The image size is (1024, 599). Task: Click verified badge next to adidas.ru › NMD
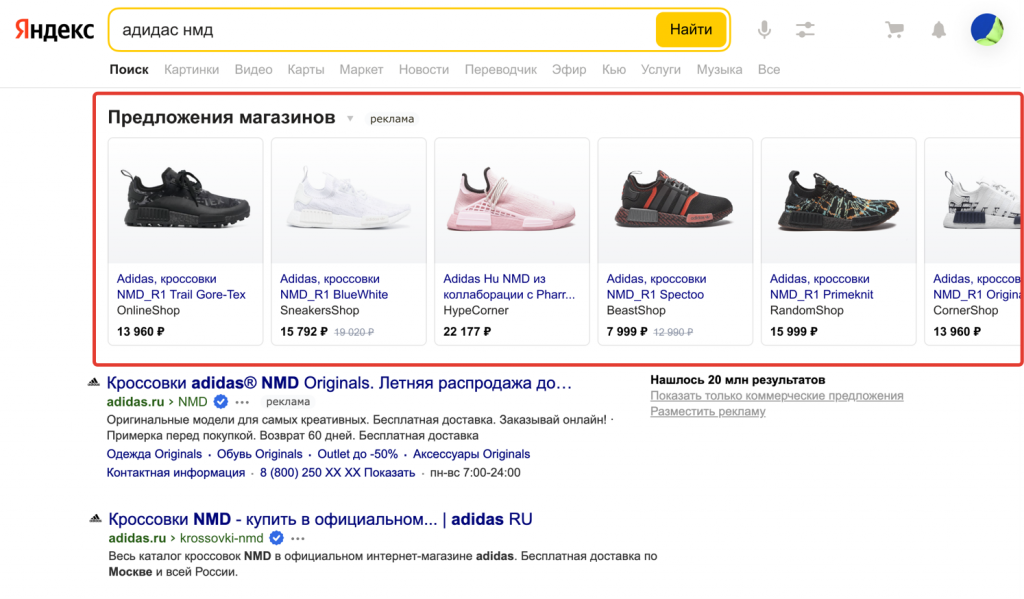click(x=221, y=402)
